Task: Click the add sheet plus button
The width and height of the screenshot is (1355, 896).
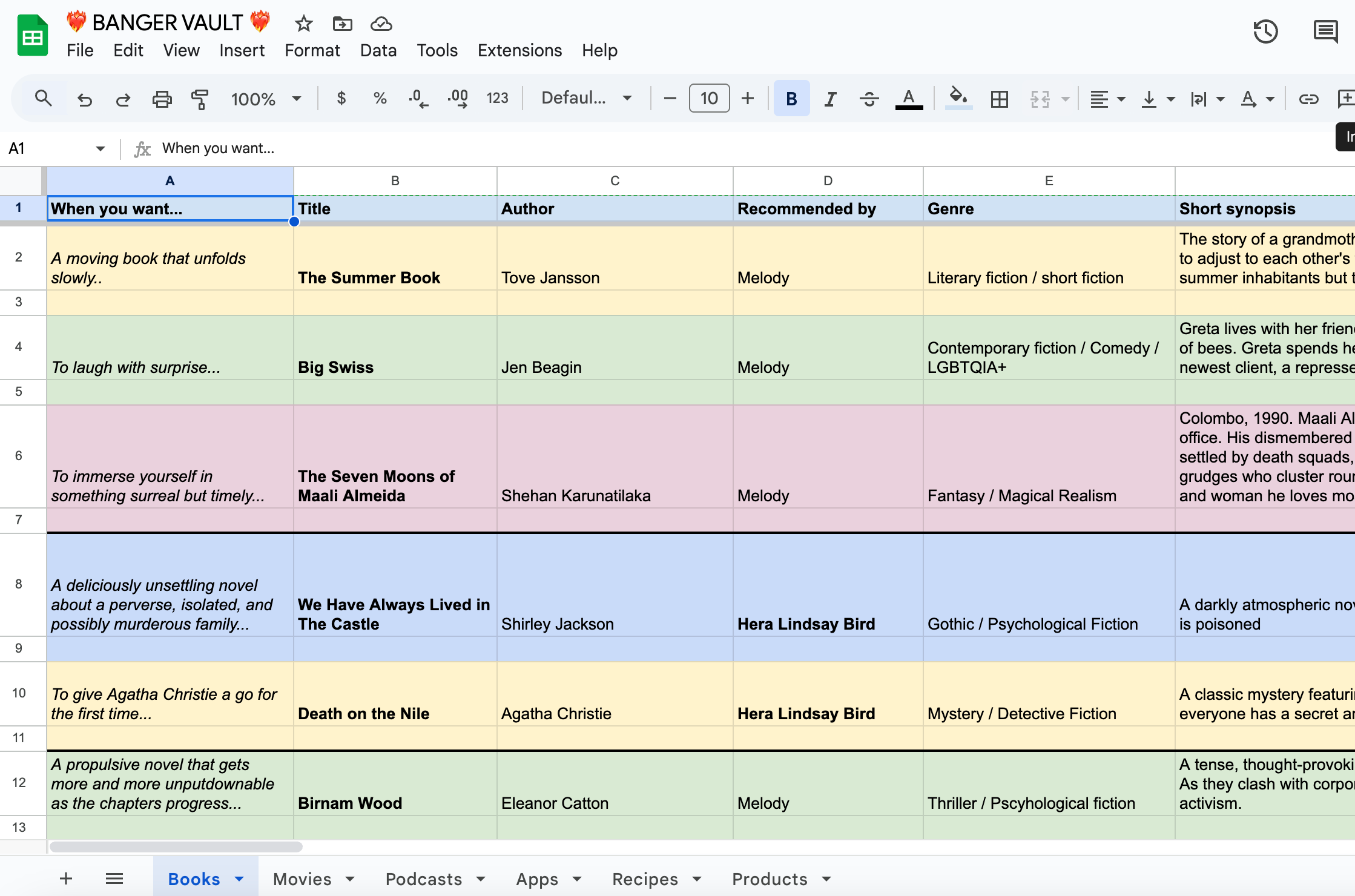Action: [x=66, y=878]
